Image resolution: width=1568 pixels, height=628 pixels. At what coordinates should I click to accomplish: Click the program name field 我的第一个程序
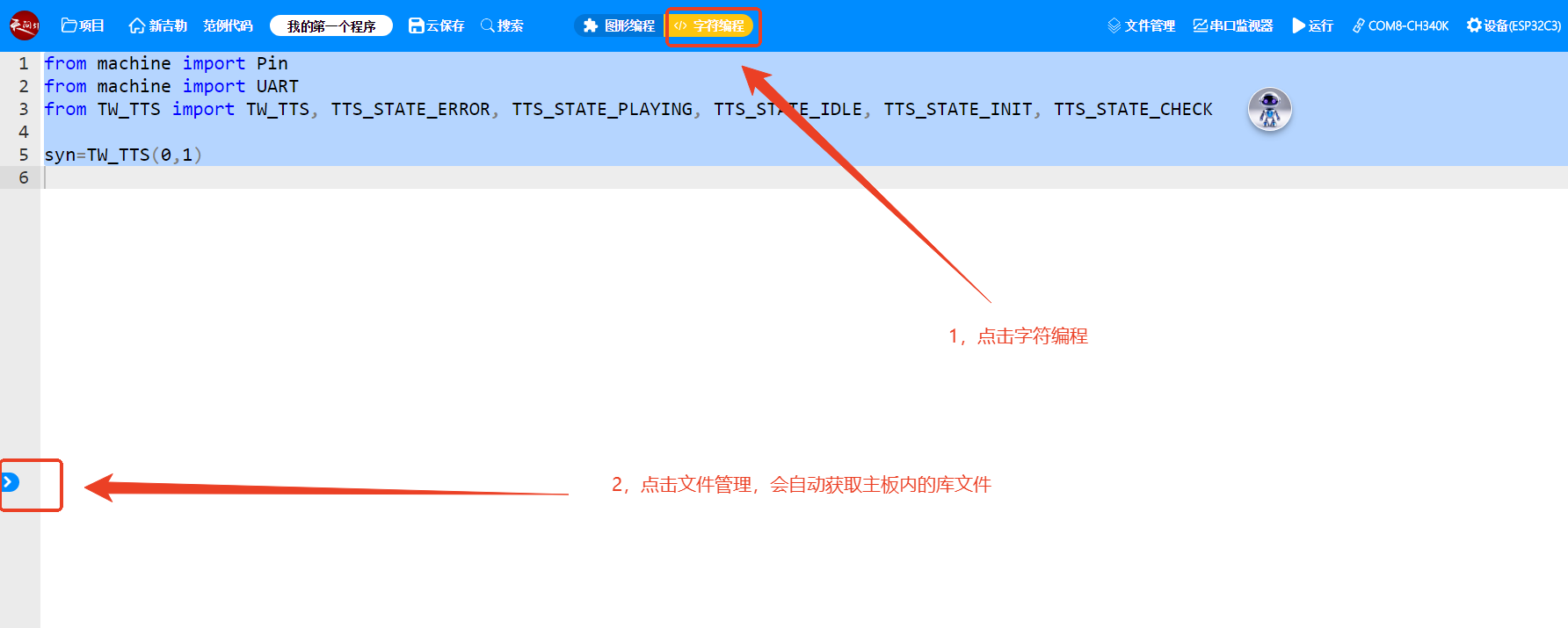(x=331, y=25)
